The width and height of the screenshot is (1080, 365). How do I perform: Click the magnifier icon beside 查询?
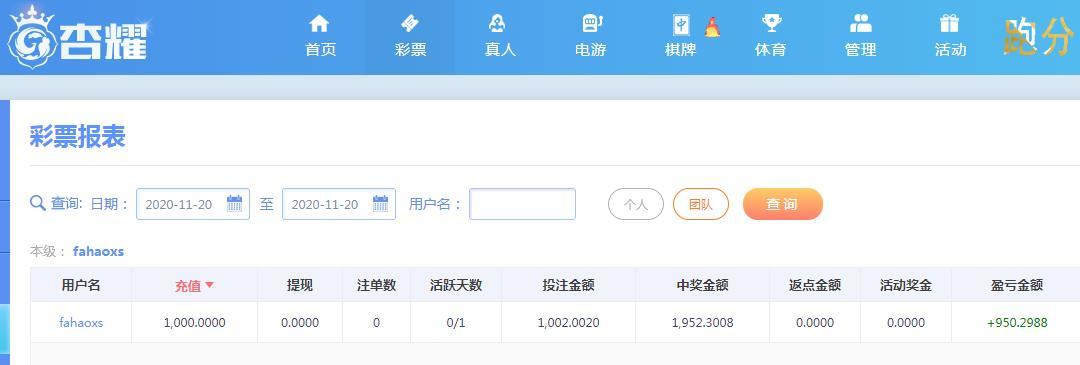coord(38,203)
